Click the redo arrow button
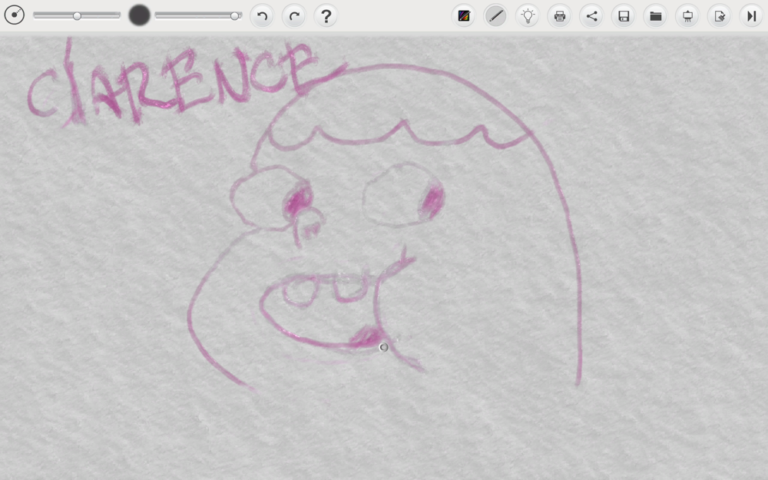768x480 pixels. coord(294,16)
